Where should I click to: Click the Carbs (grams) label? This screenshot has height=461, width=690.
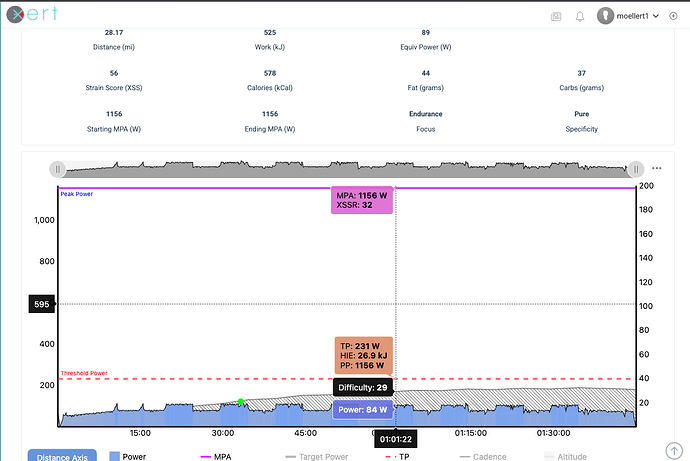pyautogui.click(x=581, y=88)
